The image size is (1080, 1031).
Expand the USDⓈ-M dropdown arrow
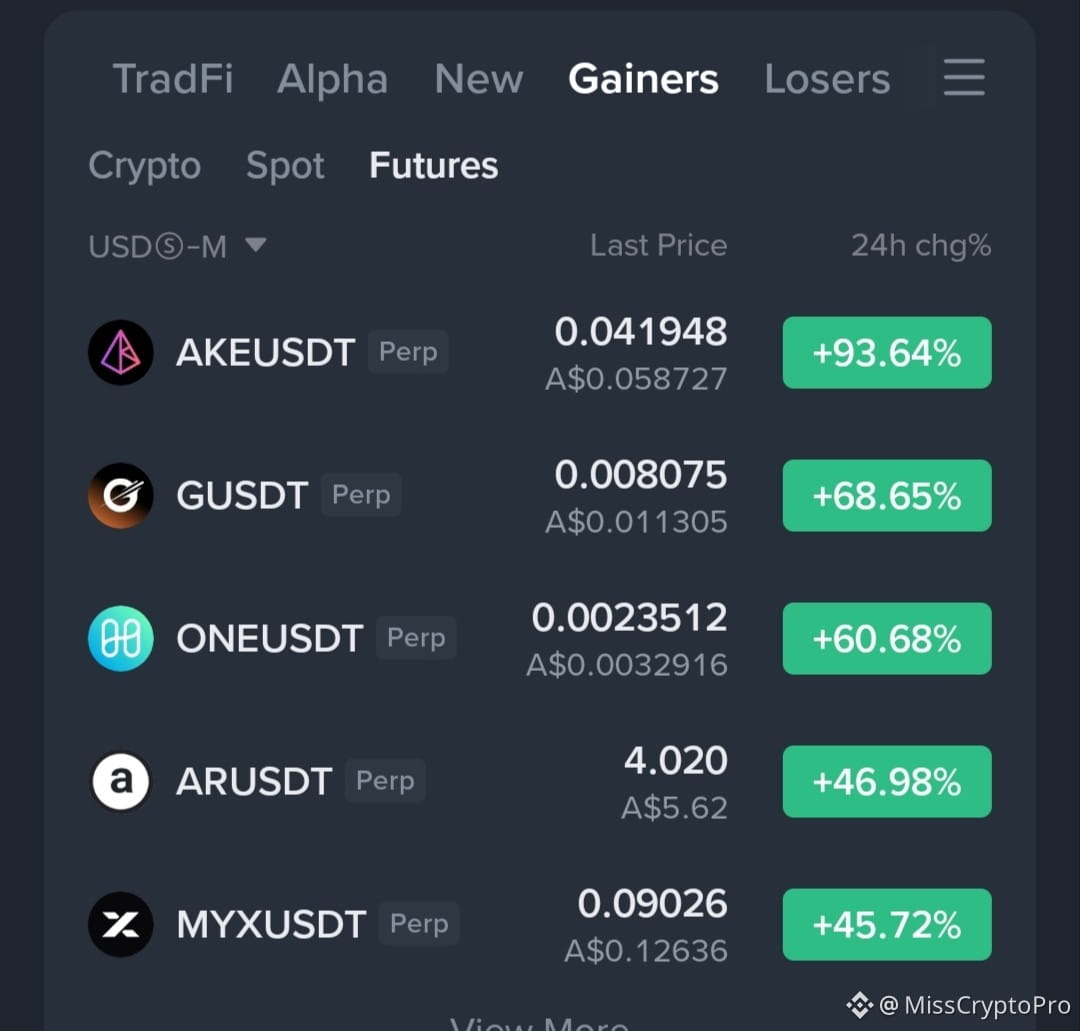point(256,244)
